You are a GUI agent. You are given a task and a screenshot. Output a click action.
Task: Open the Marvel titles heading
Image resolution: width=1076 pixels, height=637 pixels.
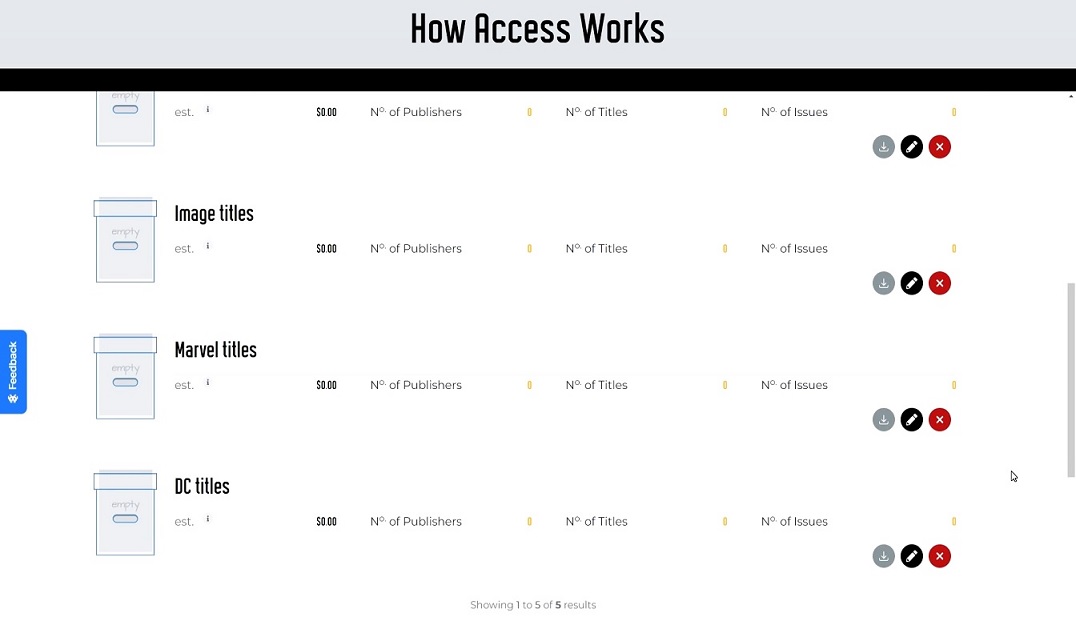215,350
